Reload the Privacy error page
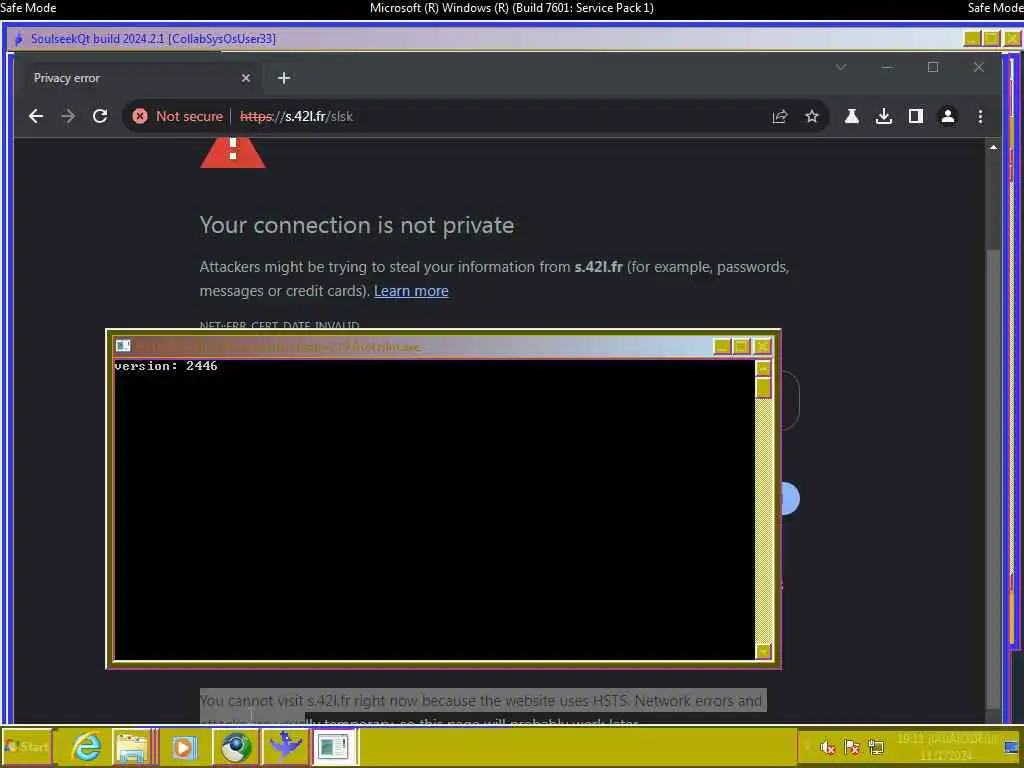This screenshot has height=768, width=1024. (x=100, y=116)
